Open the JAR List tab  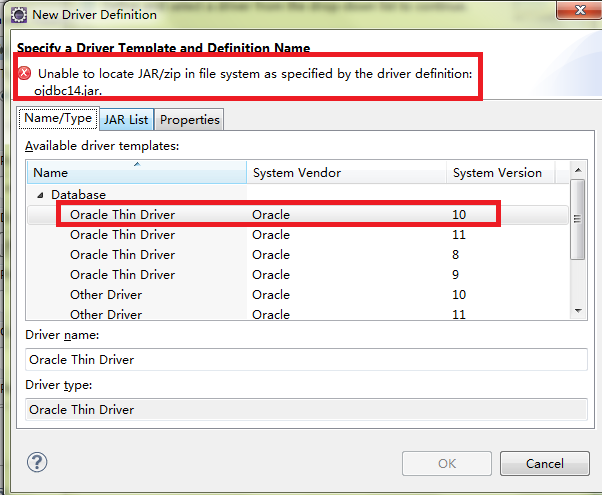point(126,119)
